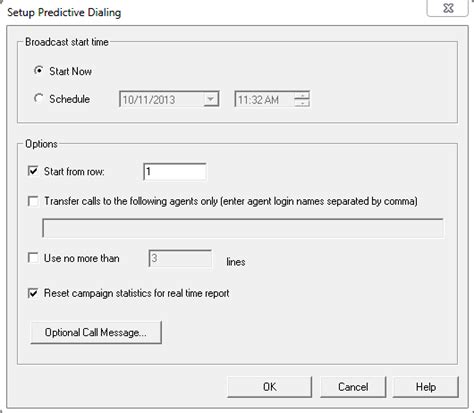Close the Setup Predictive Dialing dialog

coord(448,8)
